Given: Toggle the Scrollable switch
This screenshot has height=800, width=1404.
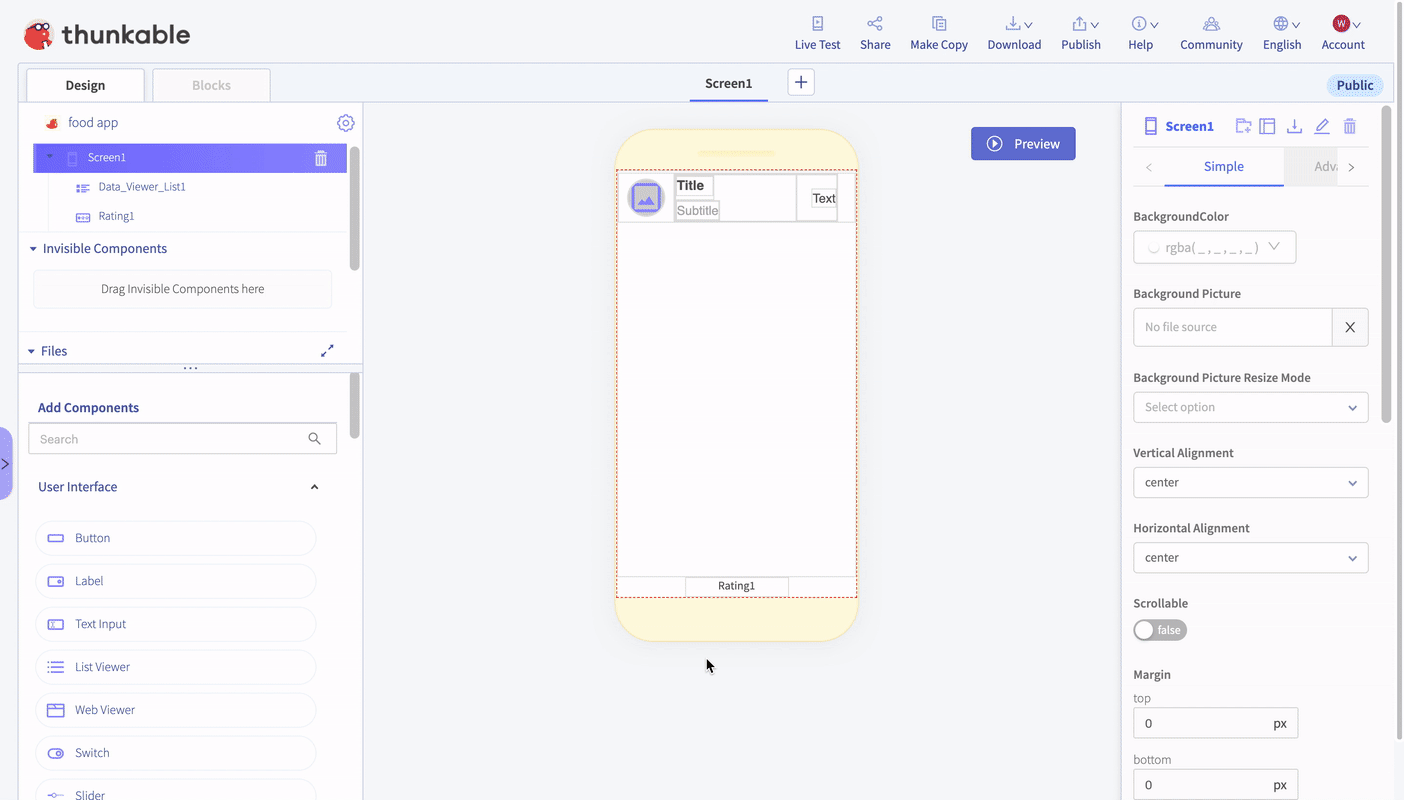Looking at the screenshot, I should (x=1160, y=630).
